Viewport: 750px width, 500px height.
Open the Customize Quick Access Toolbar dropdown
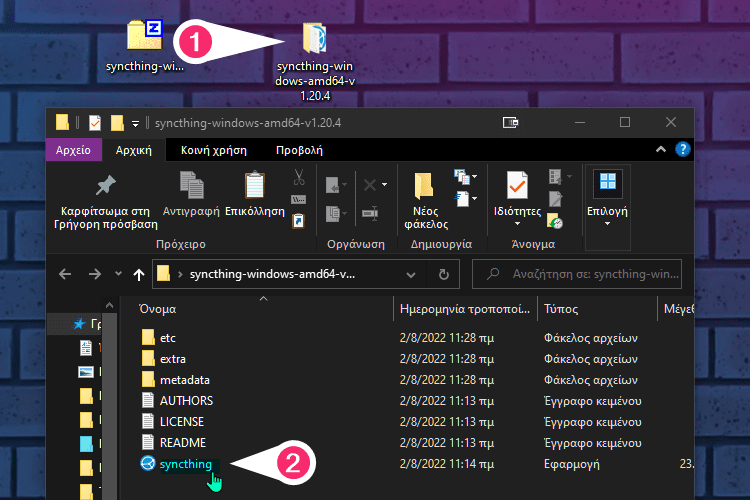(x=135, y=124)
